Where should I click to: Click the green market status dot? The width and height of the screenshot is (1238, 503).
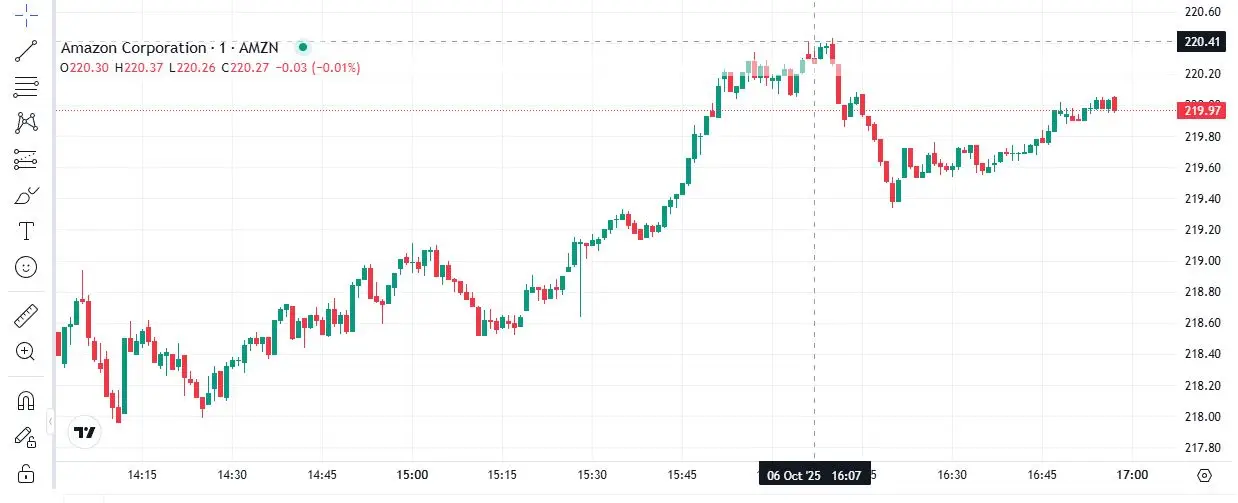pos(302,47)
